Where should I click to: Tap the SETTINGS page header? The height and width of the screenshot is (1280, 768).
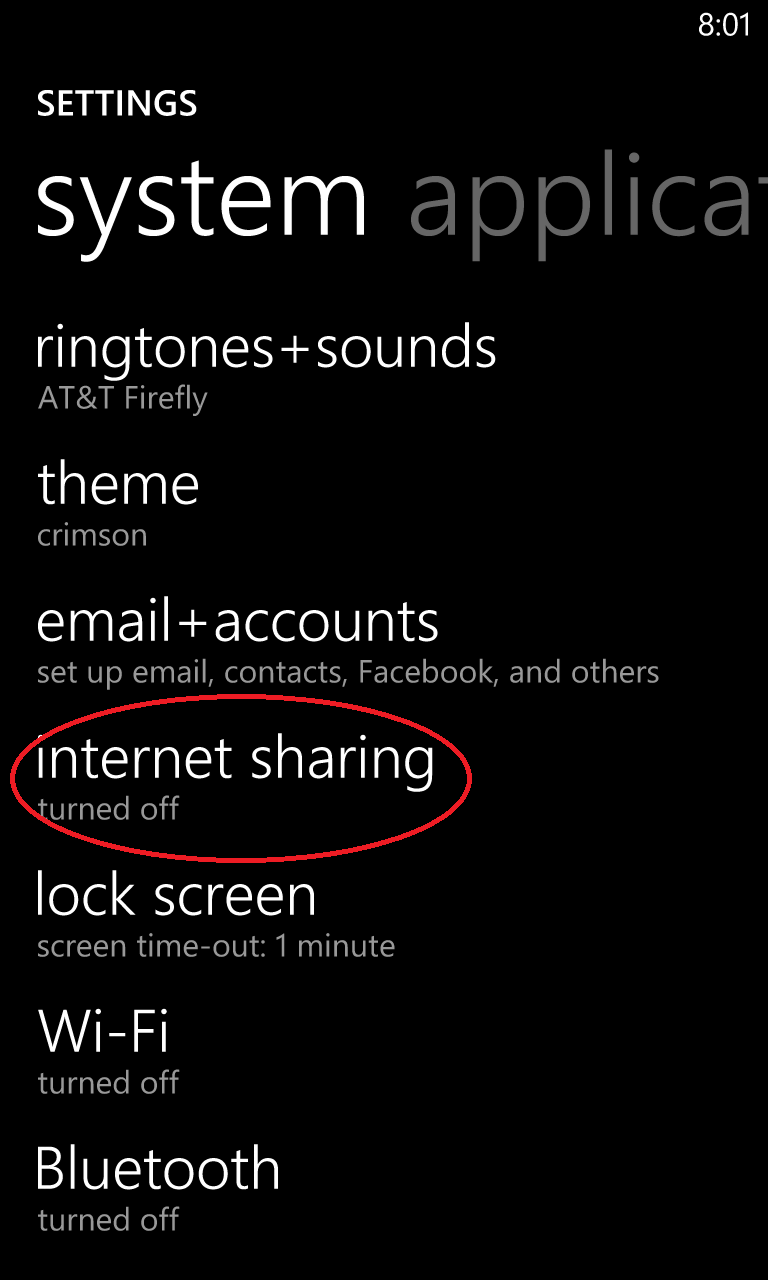117,104
